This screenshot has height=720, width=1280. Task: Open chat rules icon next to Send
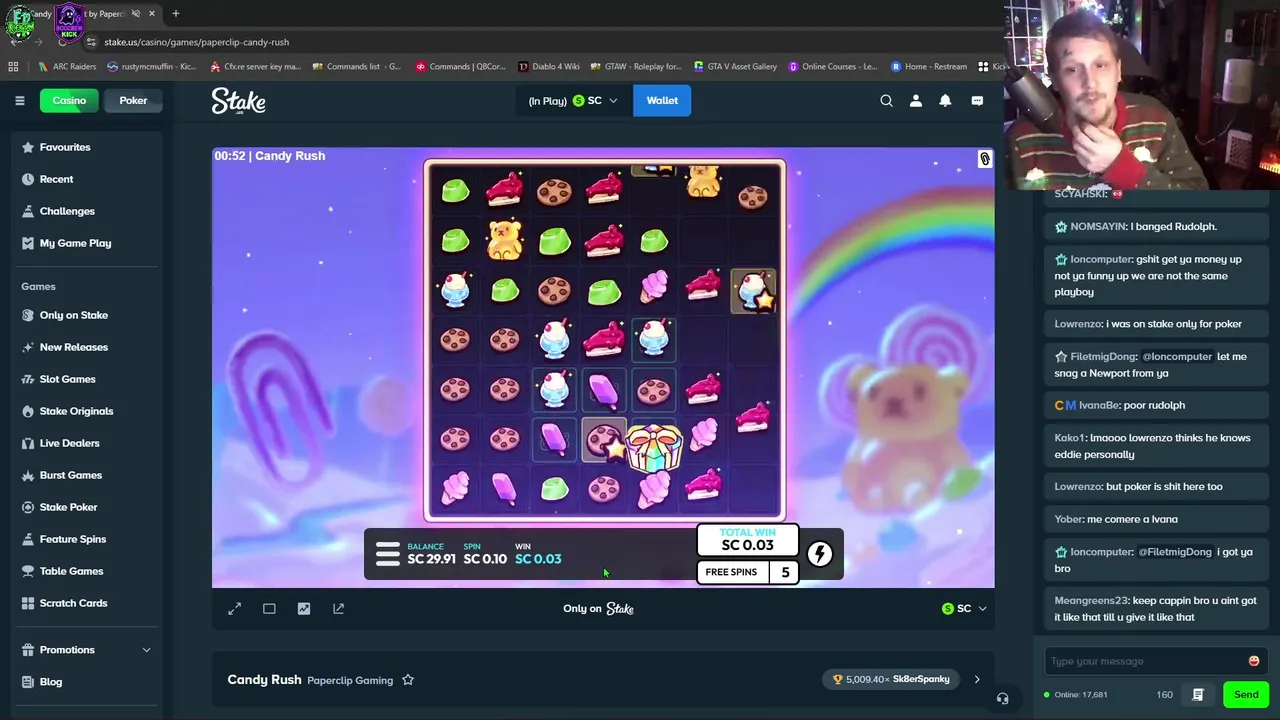pyautogui.click(x=1198, y=694)
